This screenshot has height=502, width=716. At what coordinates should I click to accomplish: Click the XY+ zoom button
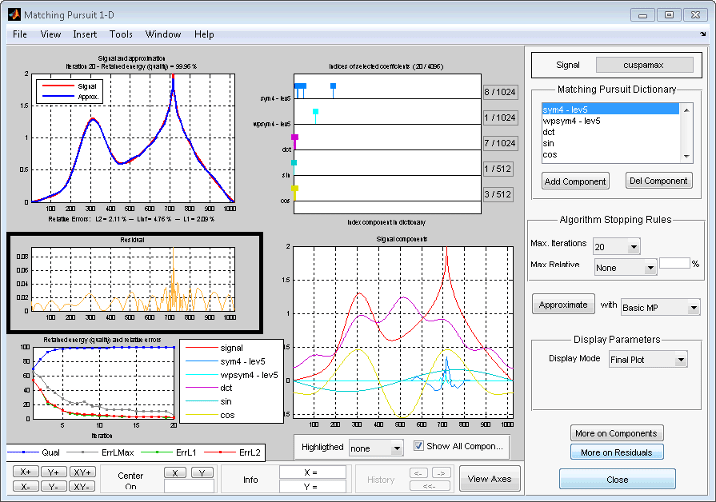(82, 471)
